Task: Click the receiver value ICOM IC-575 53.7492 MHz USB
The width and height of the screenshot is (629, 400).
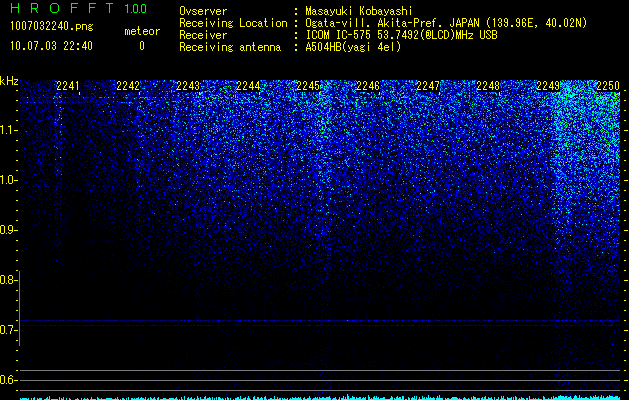Action: click(401, 35)
